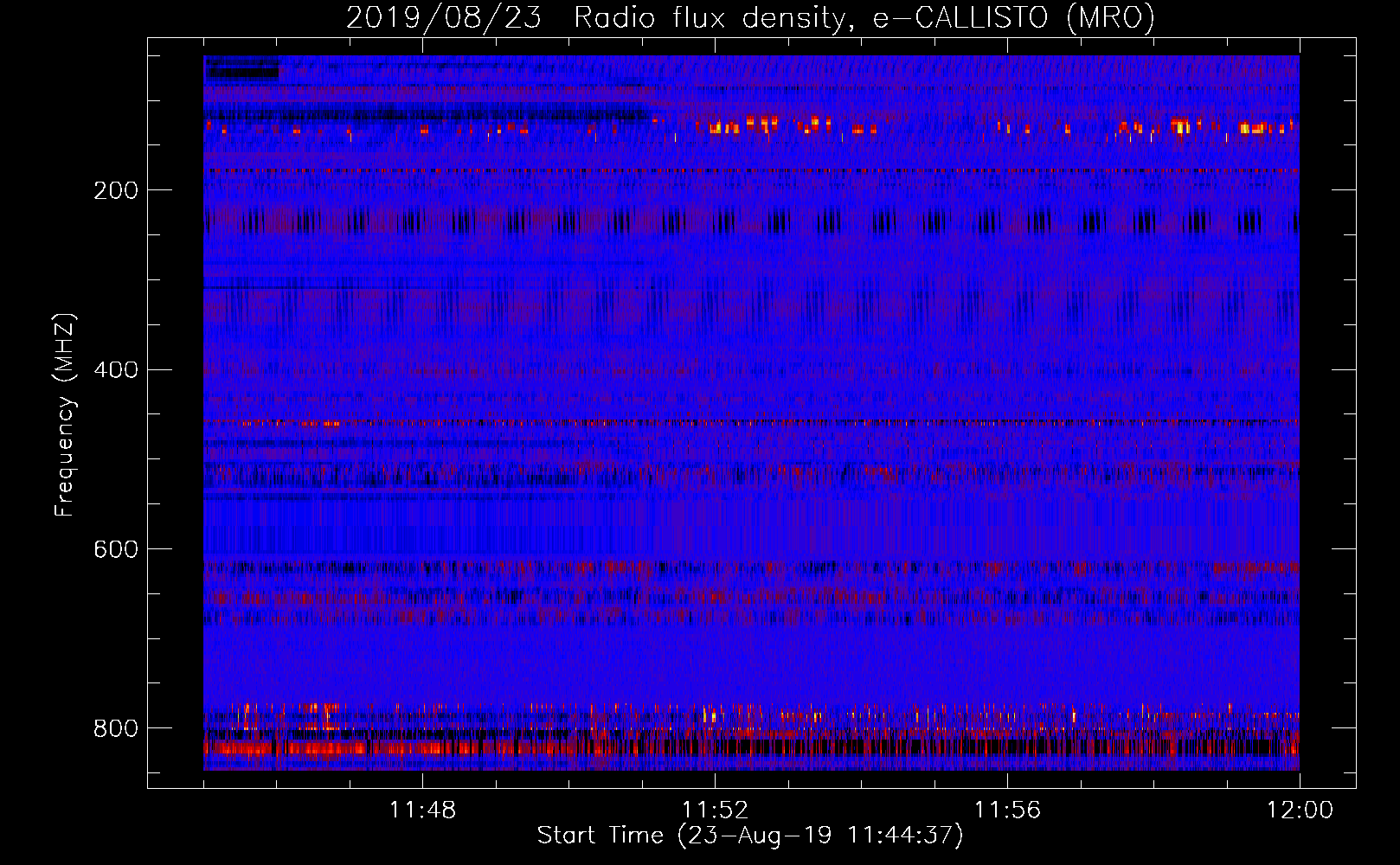Image resolution: width=1400 pixels, height=865 pixels.
Task: Click the 'Frequency (MHZ)' y-axis label
Action: [65, 414]
